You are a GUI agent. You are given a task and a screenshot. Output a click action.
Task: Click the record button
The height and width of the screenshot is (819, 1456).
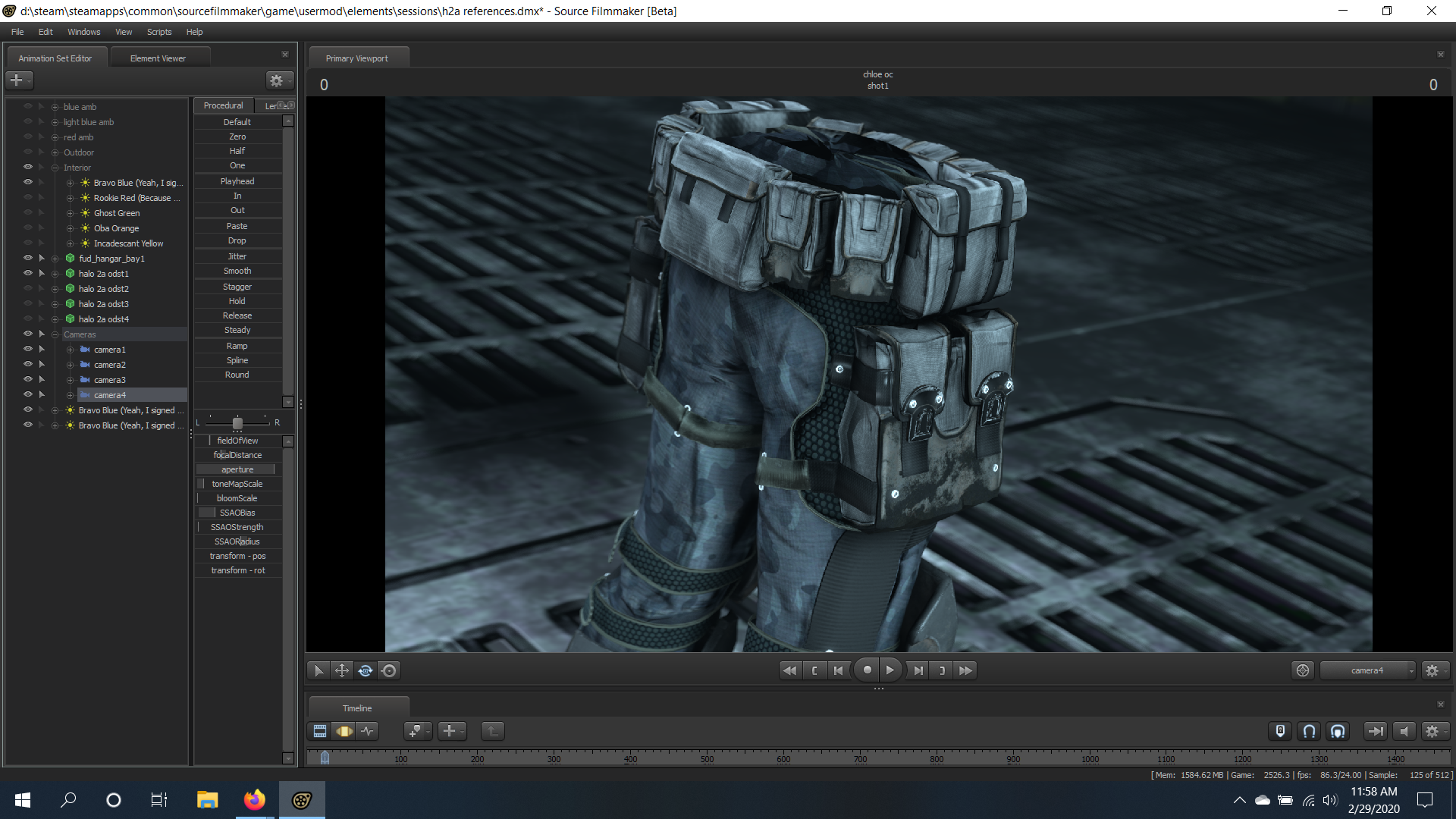(867, 670)
